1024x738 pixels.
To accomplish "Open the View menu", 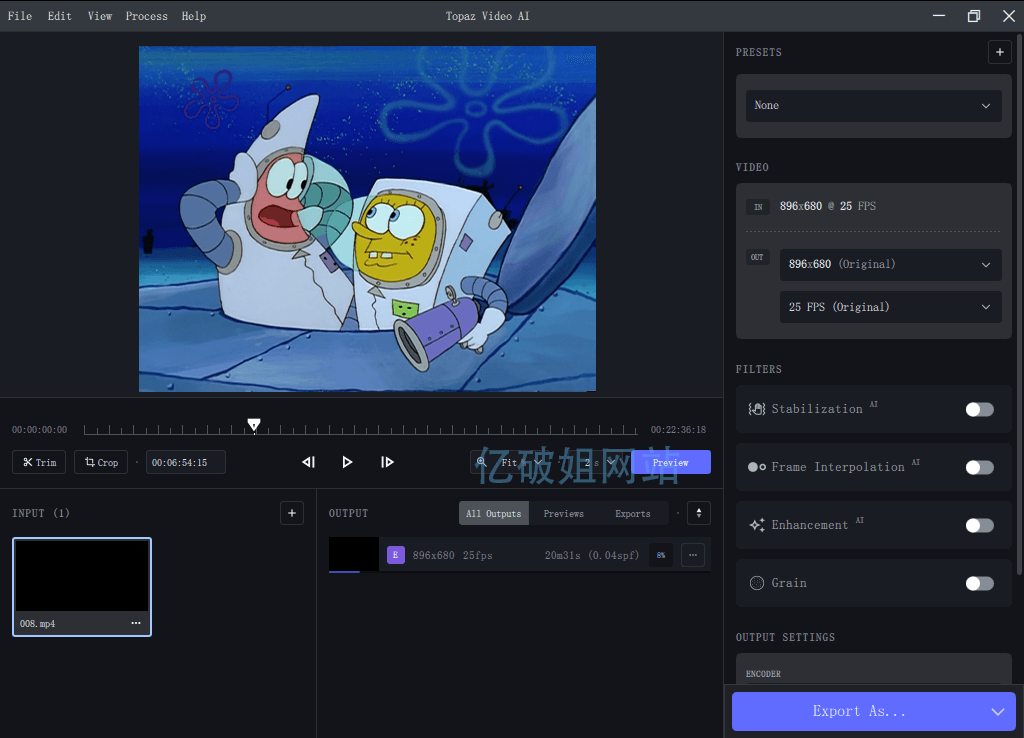I will pos(100,16).
